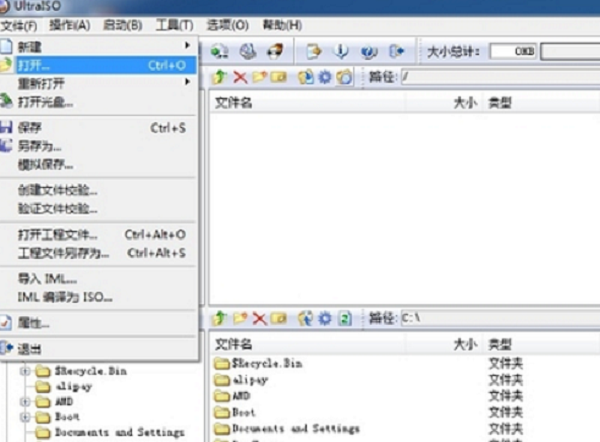Select alipay folder in local file list

[x=241, y=380]
